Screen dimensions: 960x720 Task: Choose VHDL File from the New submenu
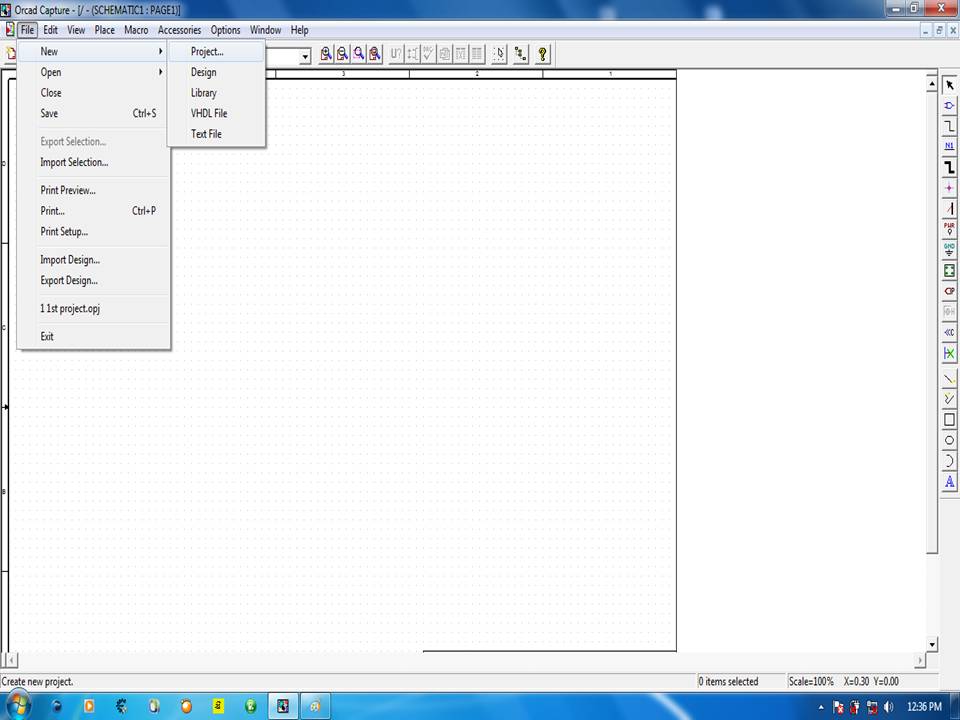tap(216, 113)
